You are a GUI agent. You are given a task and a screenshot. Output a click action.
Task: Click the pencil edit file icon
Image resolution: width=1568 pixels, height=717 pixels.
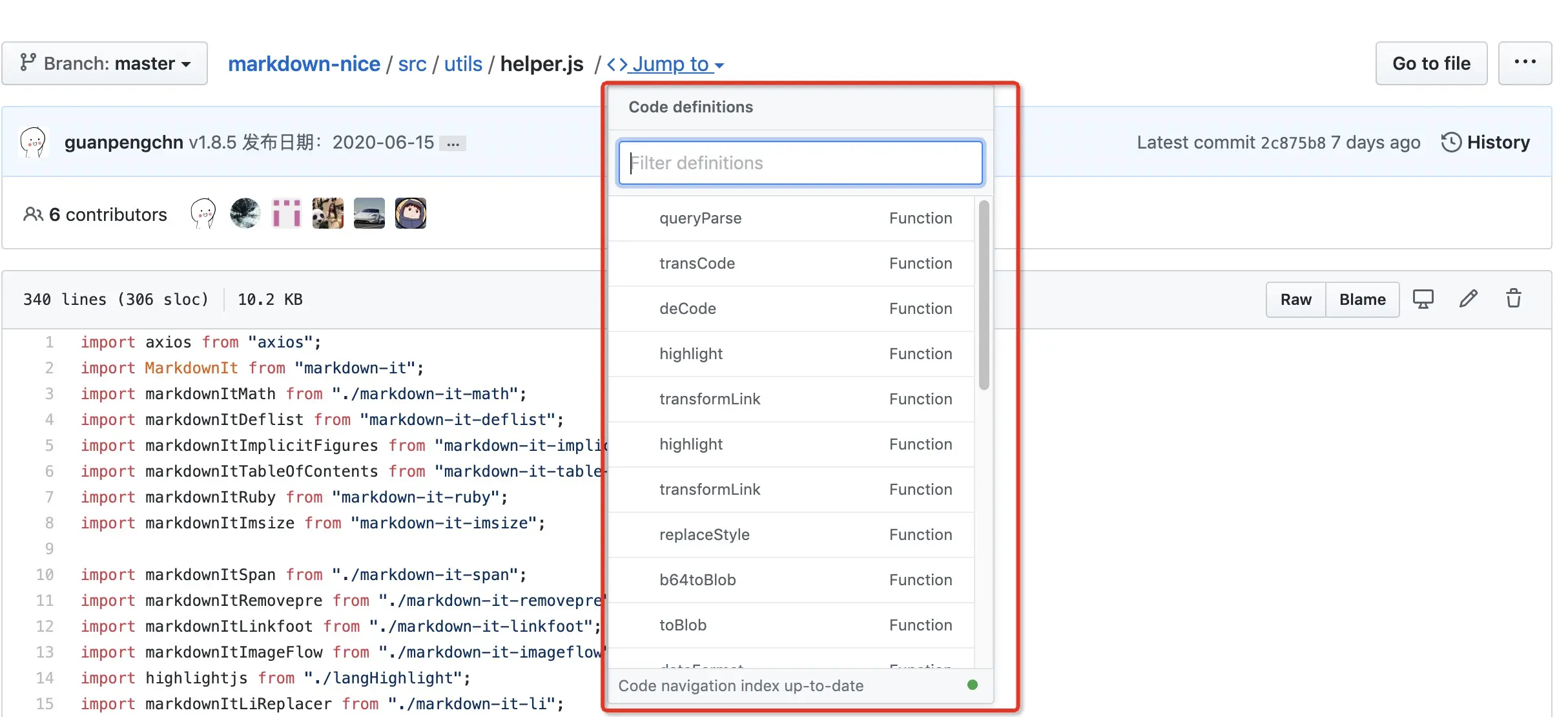coord(1468,299)
